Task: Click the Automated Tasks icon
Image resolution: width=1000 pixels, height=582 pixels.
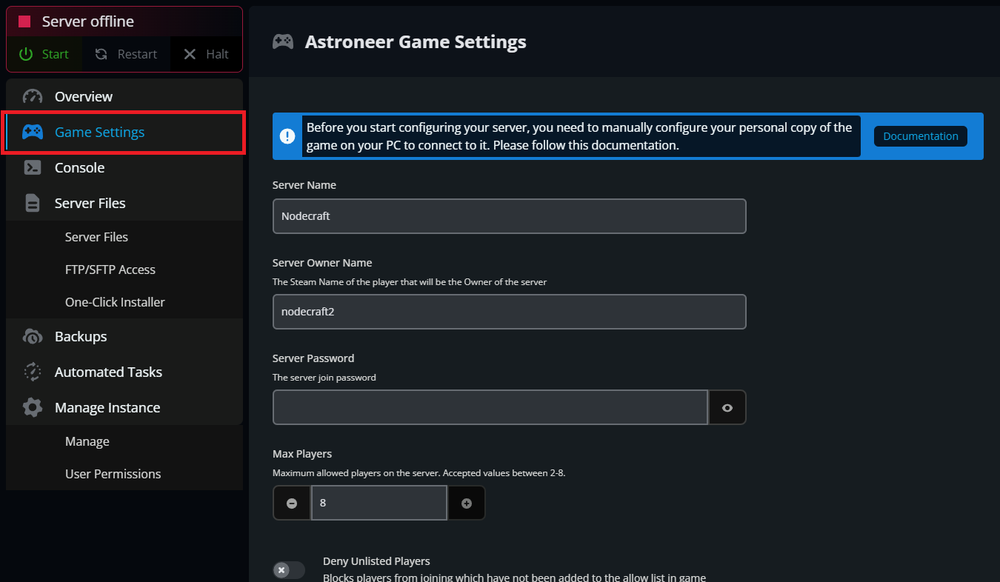Action: (34, 371)
